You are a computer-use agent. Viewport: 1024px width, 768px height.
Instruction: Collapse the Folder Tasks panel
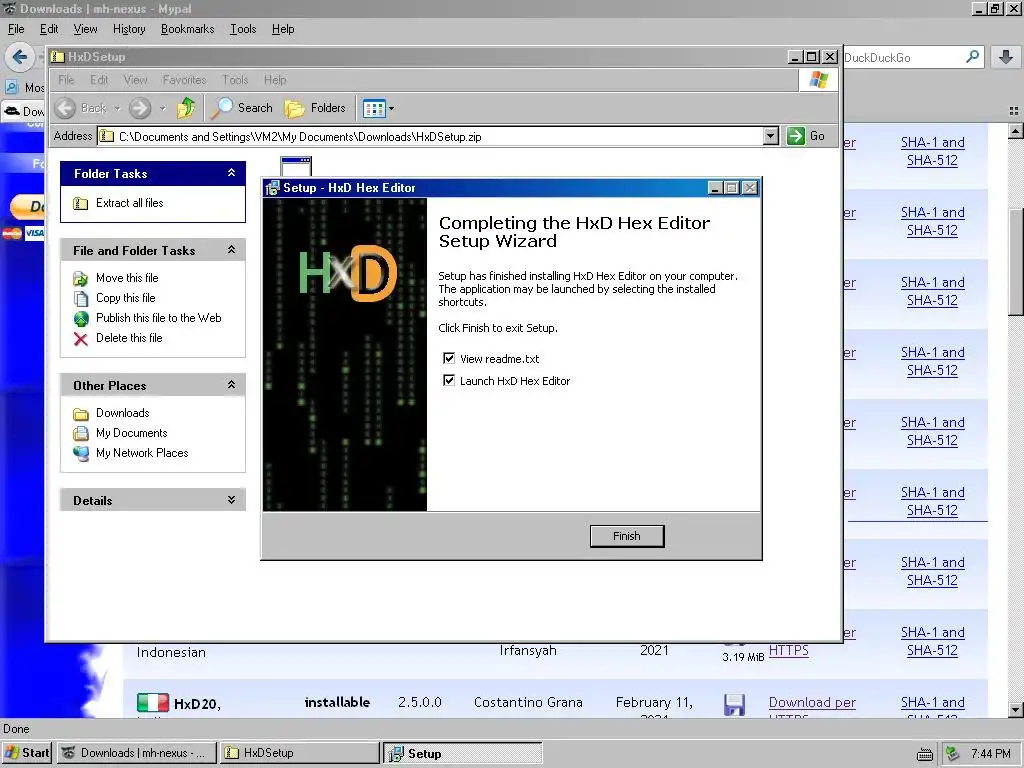pos(231,173)
